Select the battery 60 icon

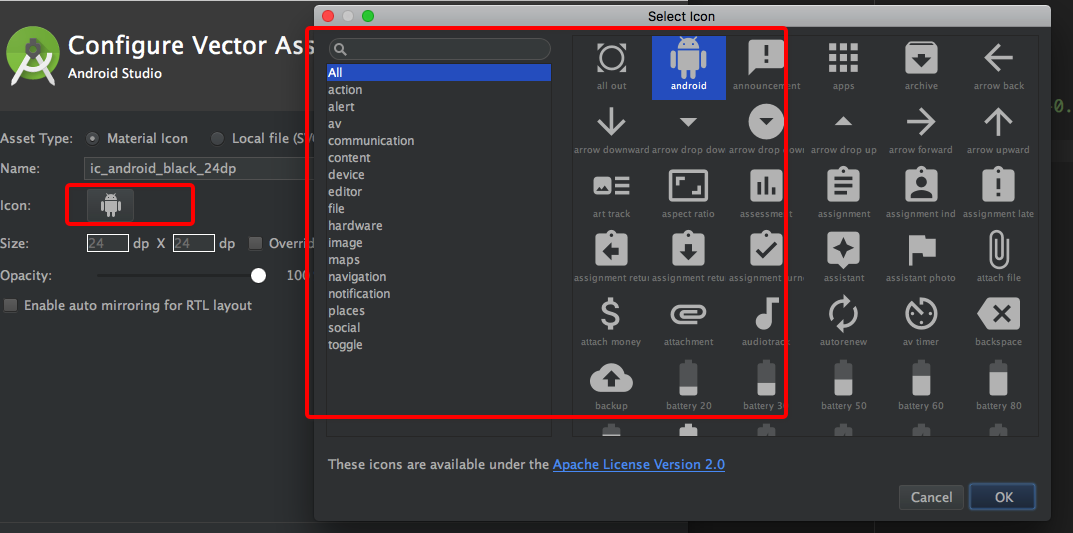click(921, 378)
